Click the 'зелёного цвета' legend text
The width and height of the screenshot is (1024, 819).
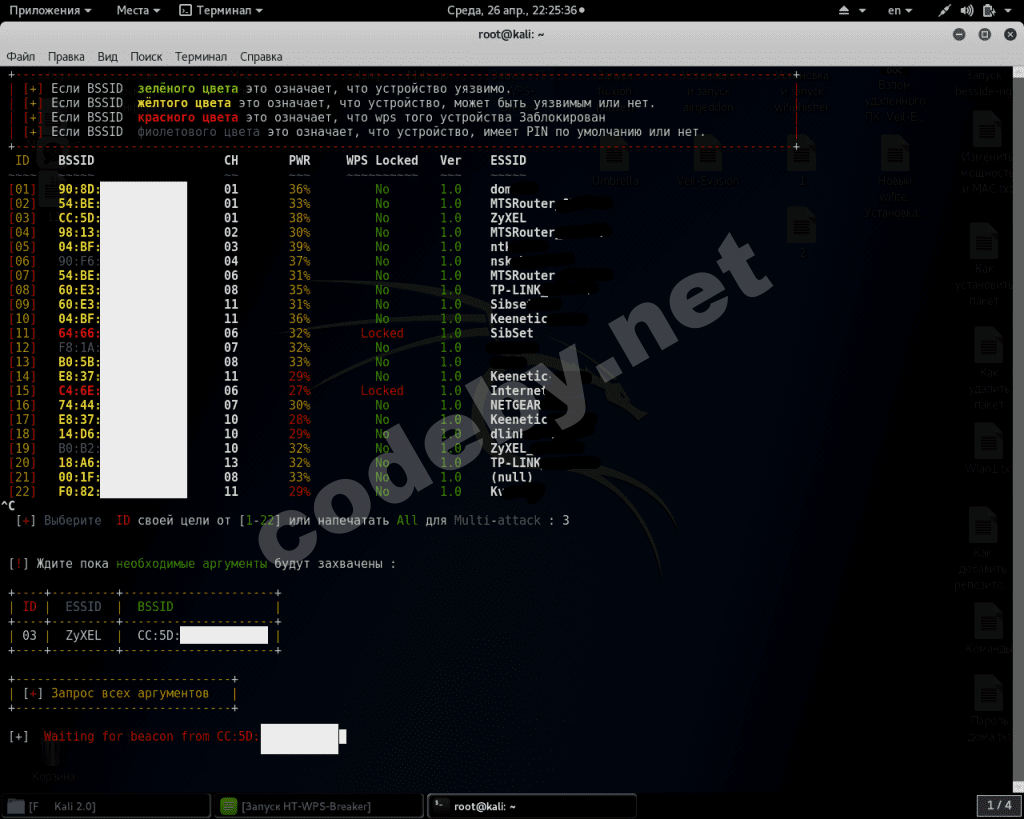coord(188,89)
